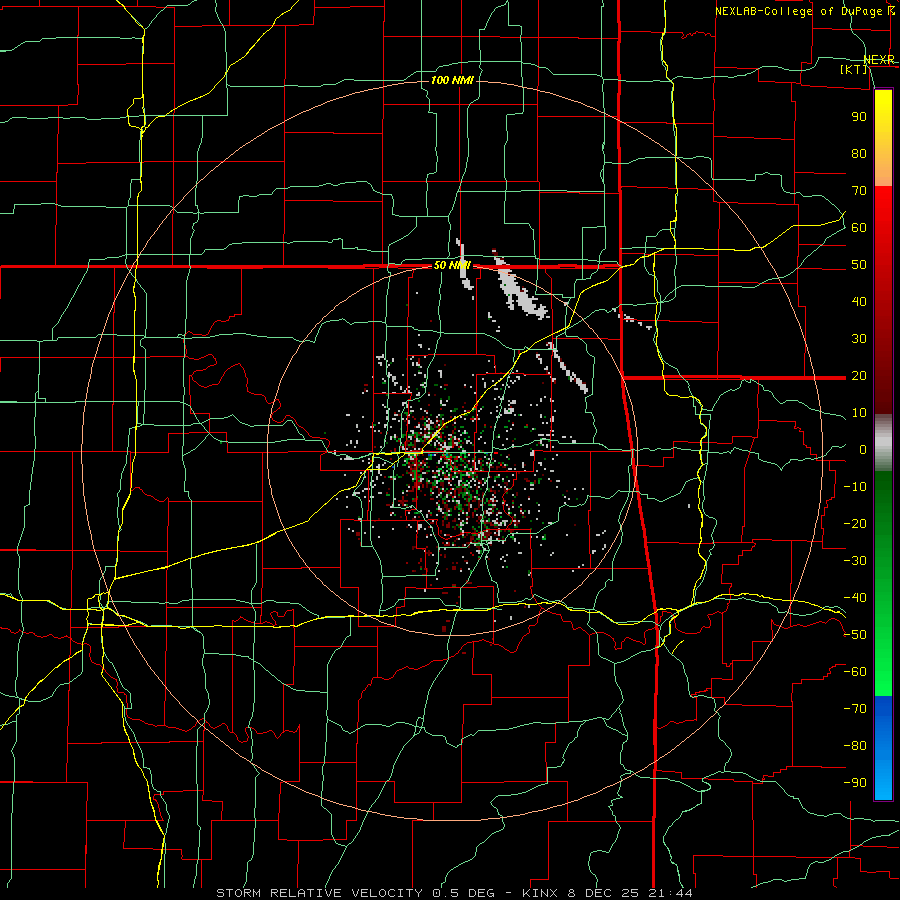Click the 40 value on the velocity scale

click(x=859, y=301)
